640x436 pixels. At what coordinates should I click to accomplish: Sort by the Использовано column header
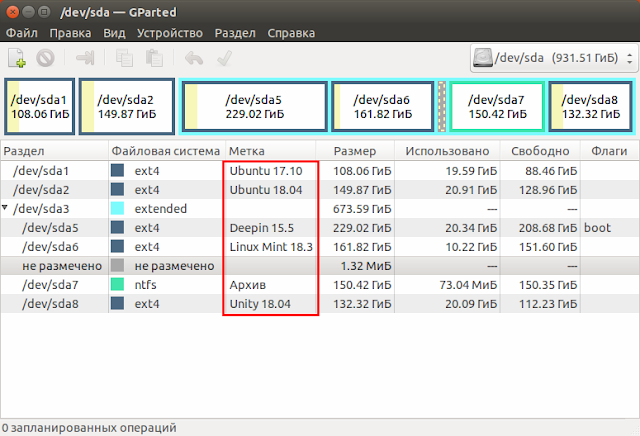pos(447,151)
